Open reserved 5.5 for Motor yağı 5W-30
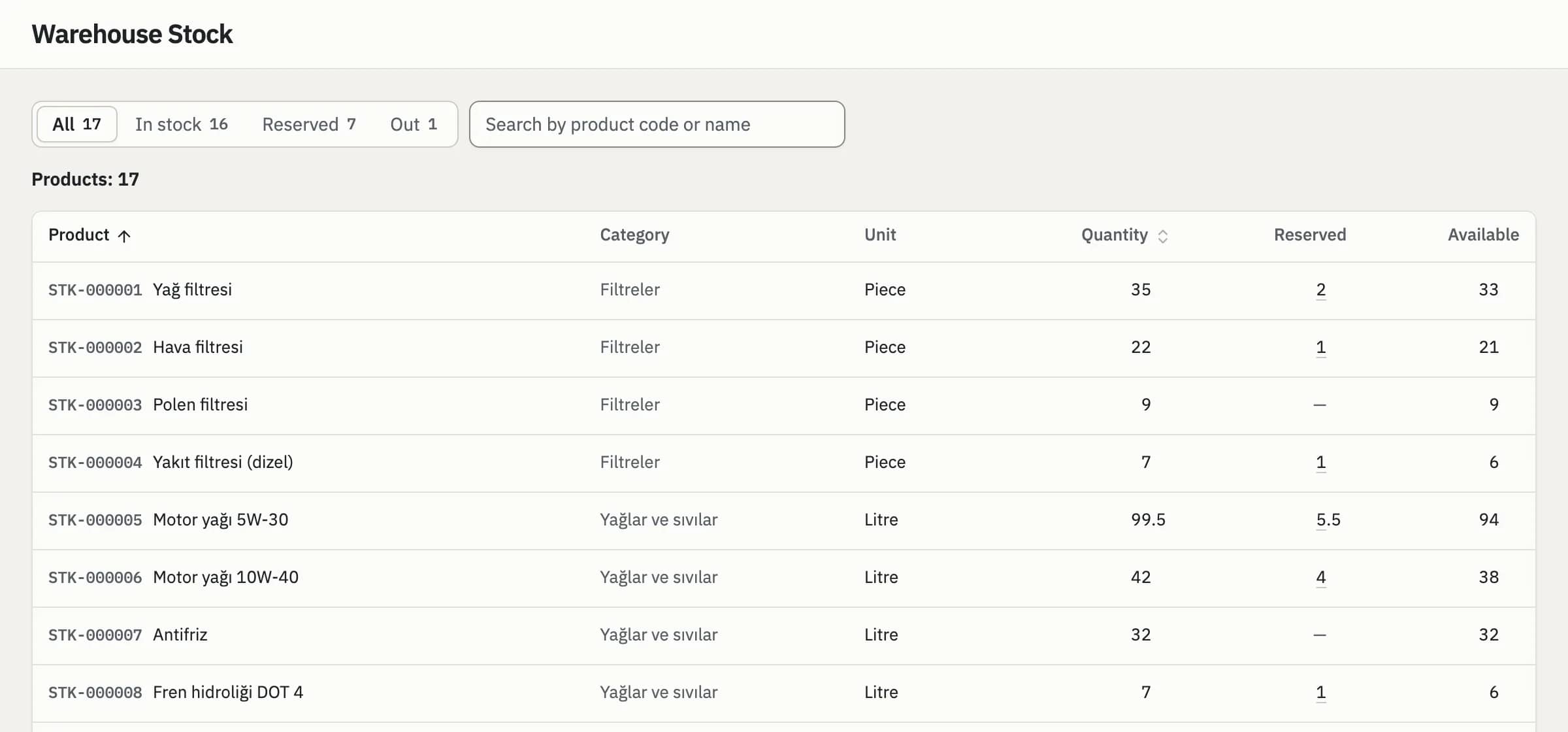The height and width of the screenshot is (732, 1568). pyautogui.click(x=1328, y=520)
